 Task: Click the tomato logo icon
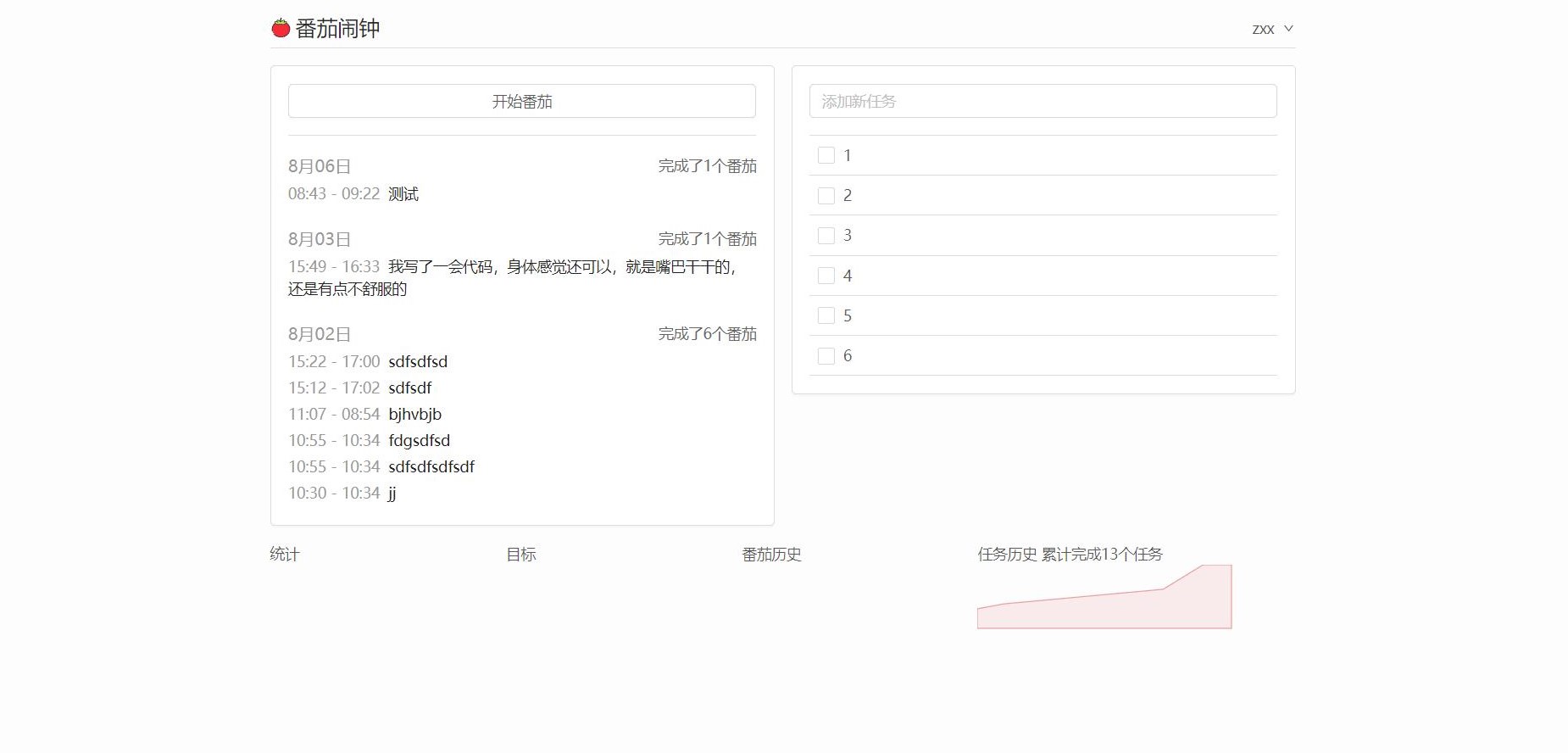(x=281, y=28)
